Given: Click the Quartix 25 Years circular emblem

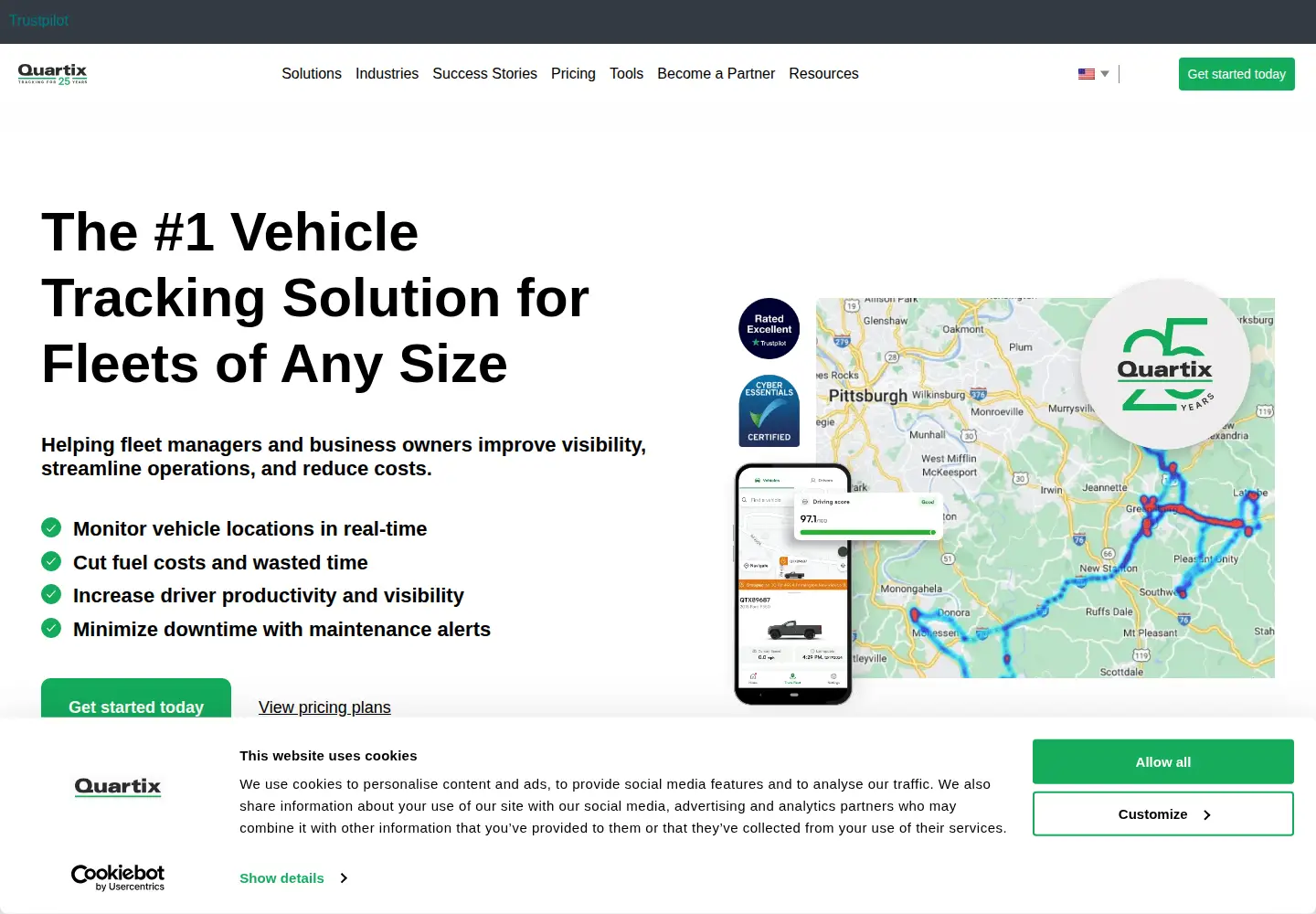Looking at the screenshot, I should pyautogui.click(x=1165, y=365).
